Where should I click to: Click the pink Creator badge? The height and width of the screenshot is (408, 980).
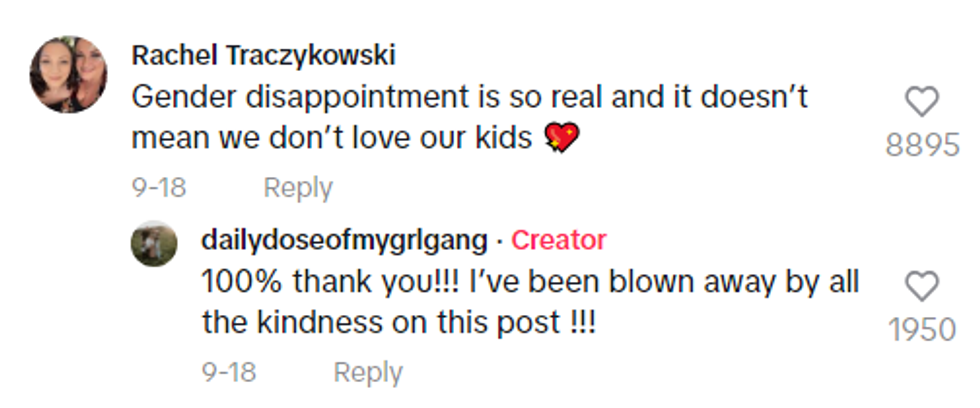pyautogui.click(x=558, y=240)
